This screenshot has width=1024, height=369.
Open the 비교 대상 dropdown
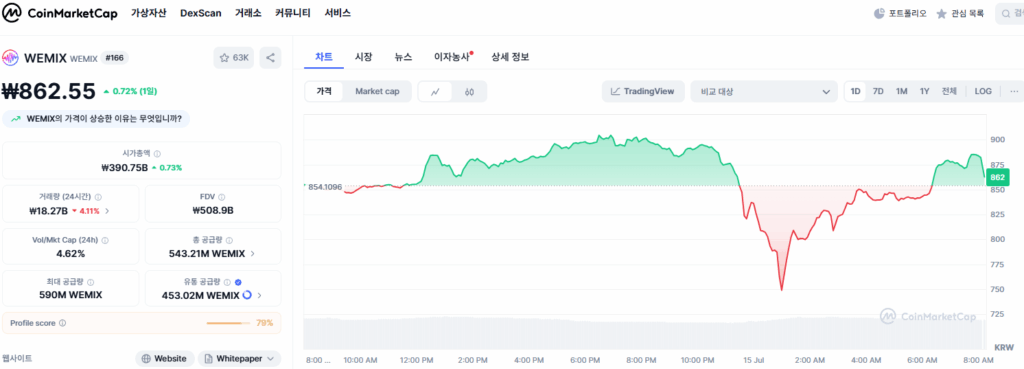pyautogui.click(x=764, y=91)
